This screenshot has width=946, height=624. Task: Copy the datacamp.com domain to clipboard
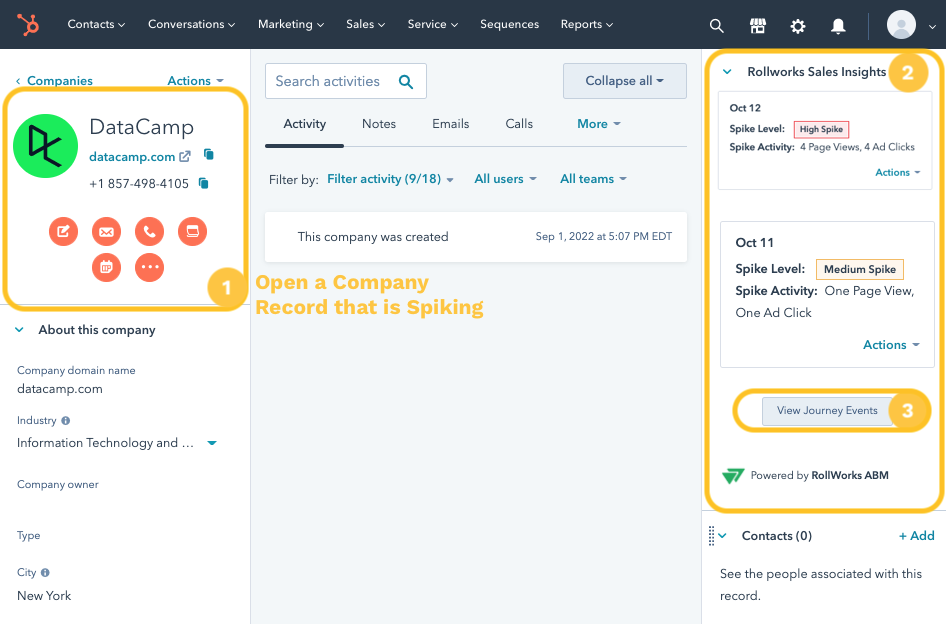[x=209, y=155]
